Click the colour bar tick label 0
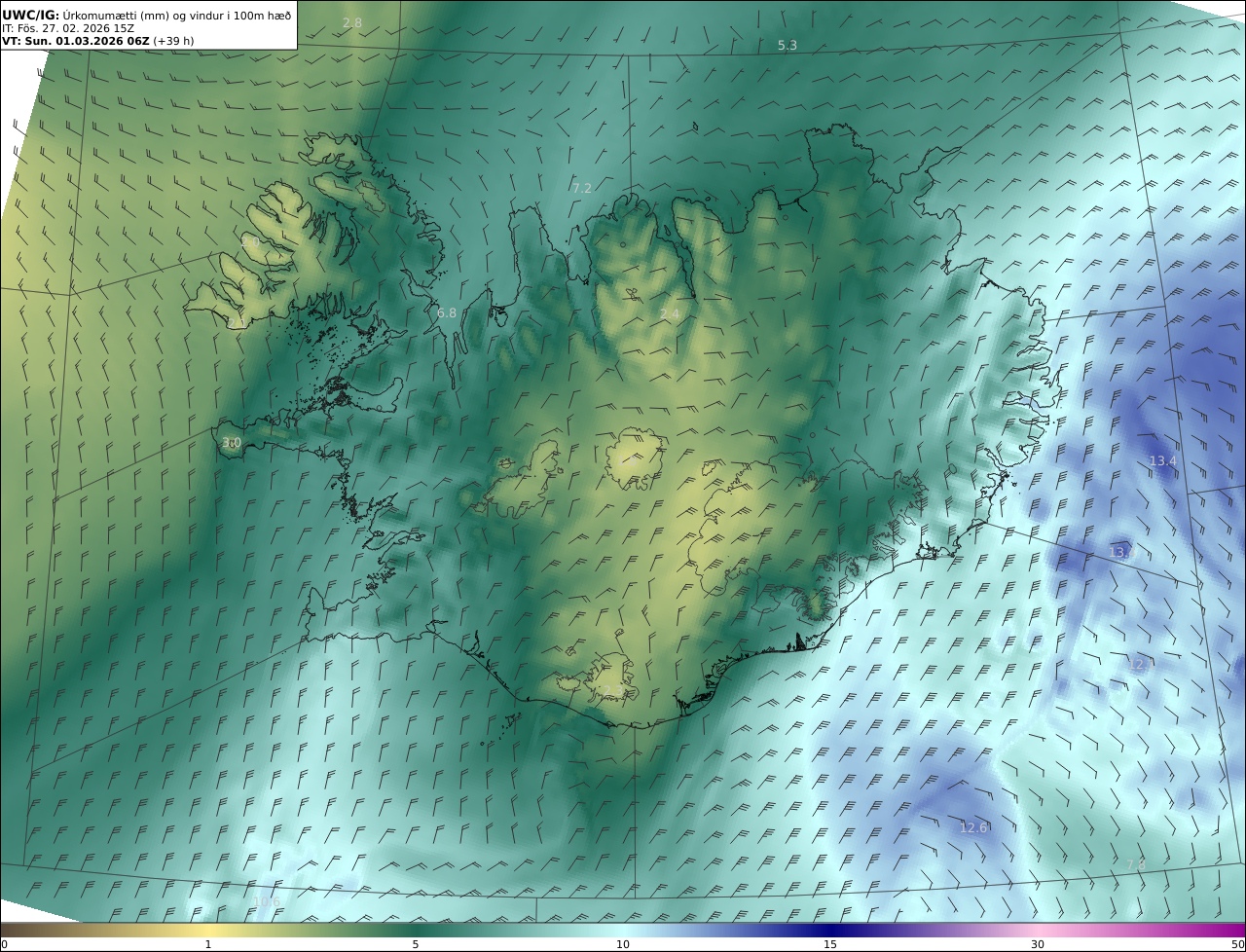Image resolution: width=1246 pixels, height=952 pixels. [4, 944]
